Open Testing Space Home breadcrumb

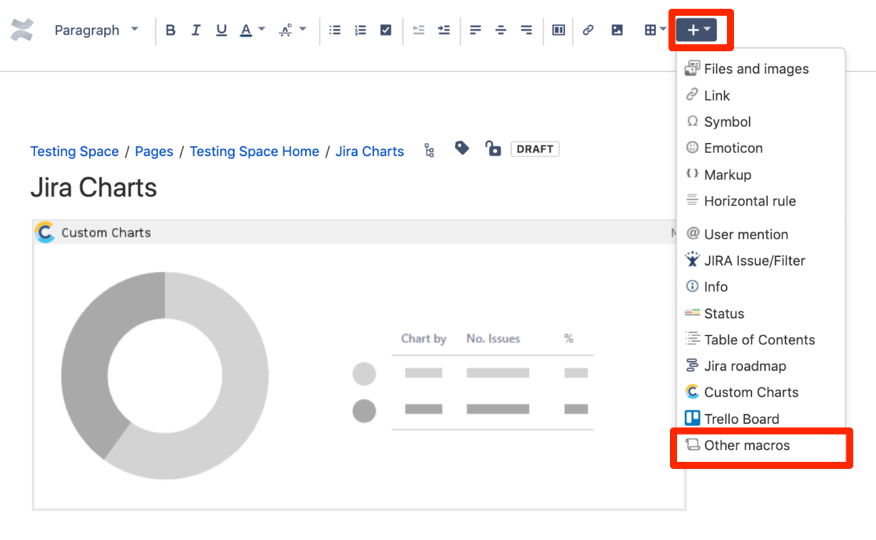(x=254, y=151)
